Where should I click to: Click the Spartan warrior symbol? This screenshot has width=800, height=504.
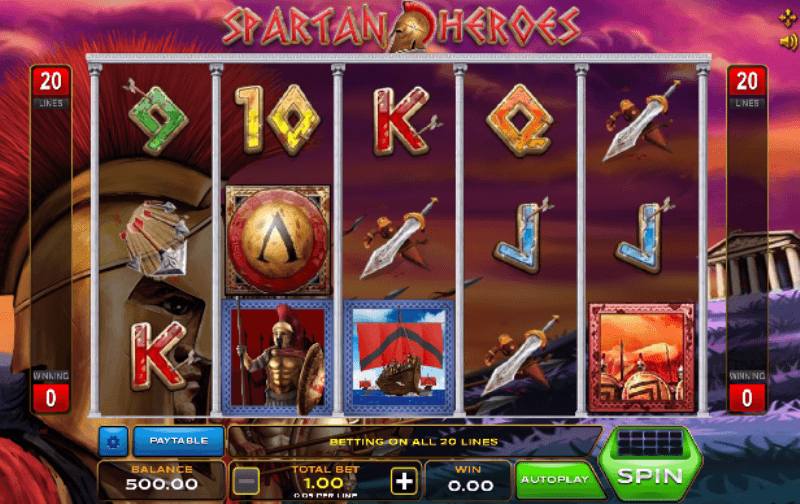pos(278,357)
